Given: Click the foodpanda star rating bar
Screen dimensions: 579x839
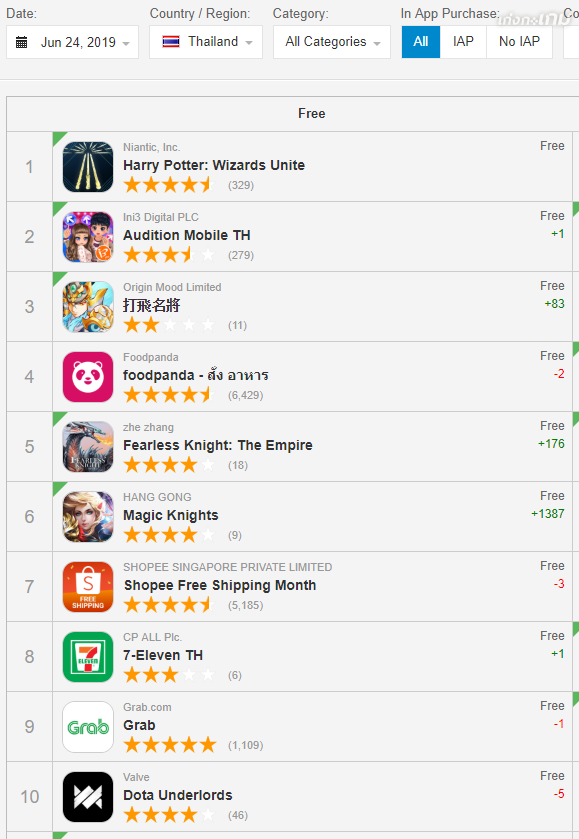Looking at the screenshot, I should (169, 395).
